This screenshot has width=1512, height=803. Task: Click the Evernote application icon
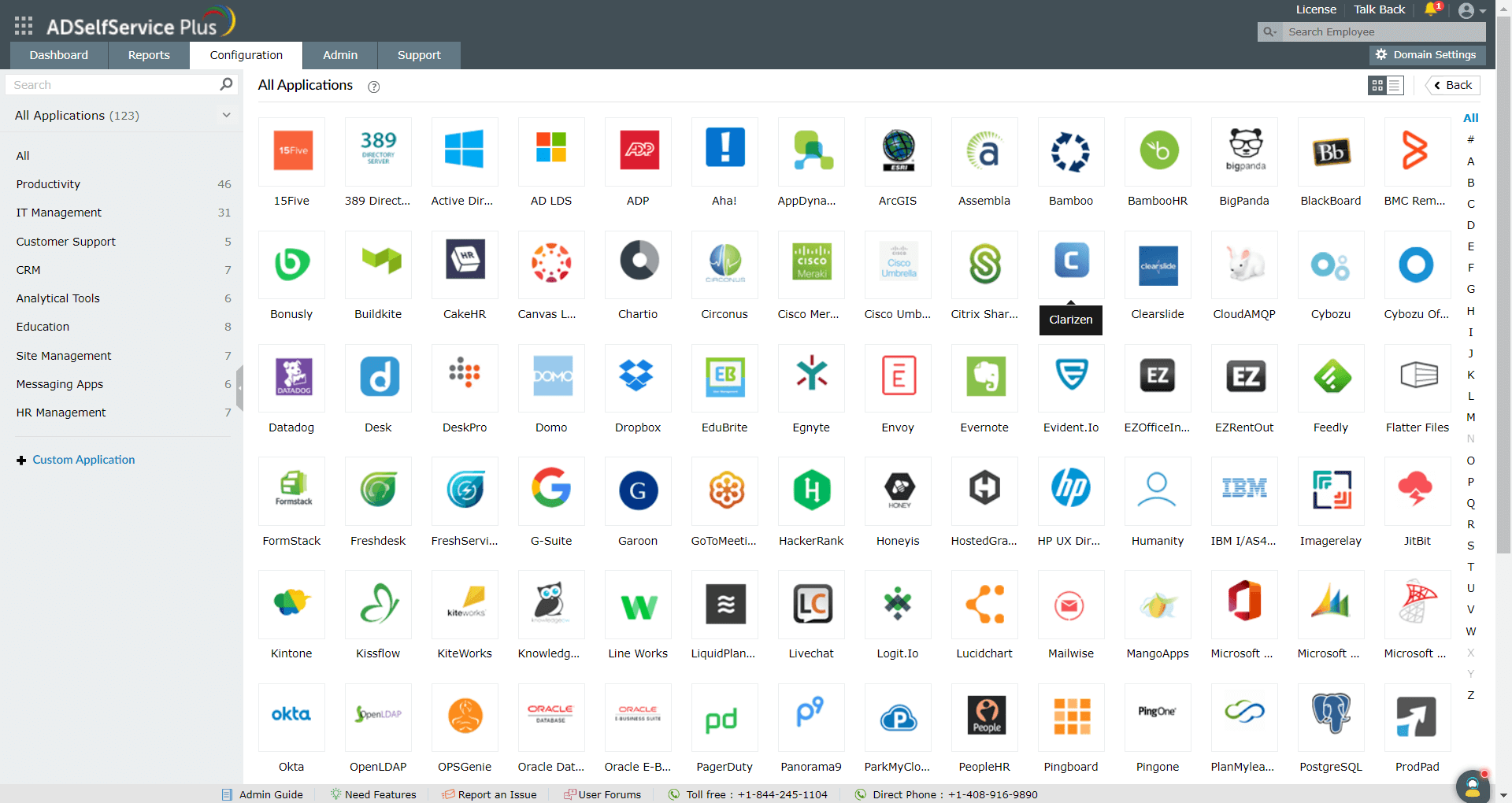[x=984, y=377]
